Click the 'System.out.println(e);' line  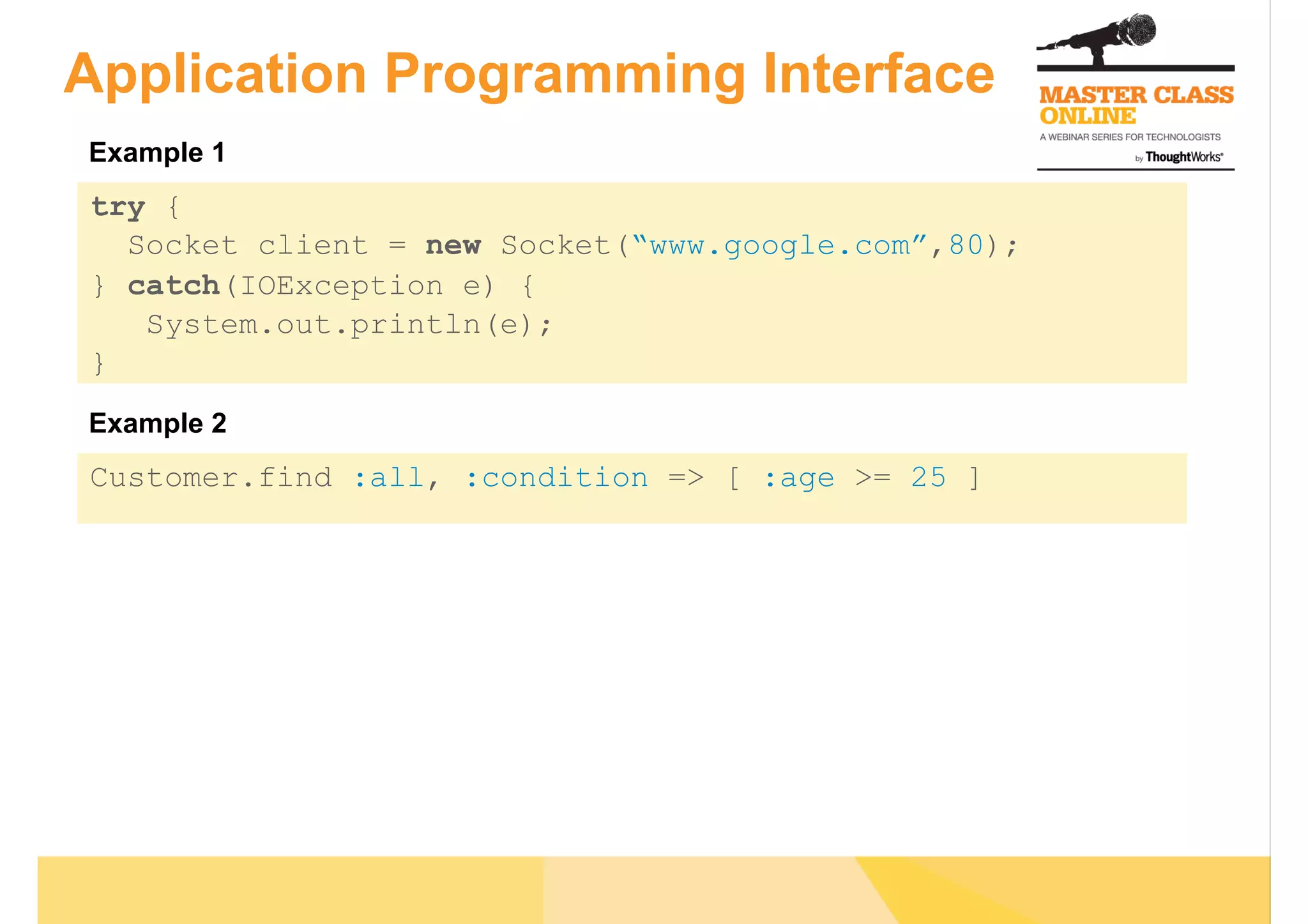point(349,325)
